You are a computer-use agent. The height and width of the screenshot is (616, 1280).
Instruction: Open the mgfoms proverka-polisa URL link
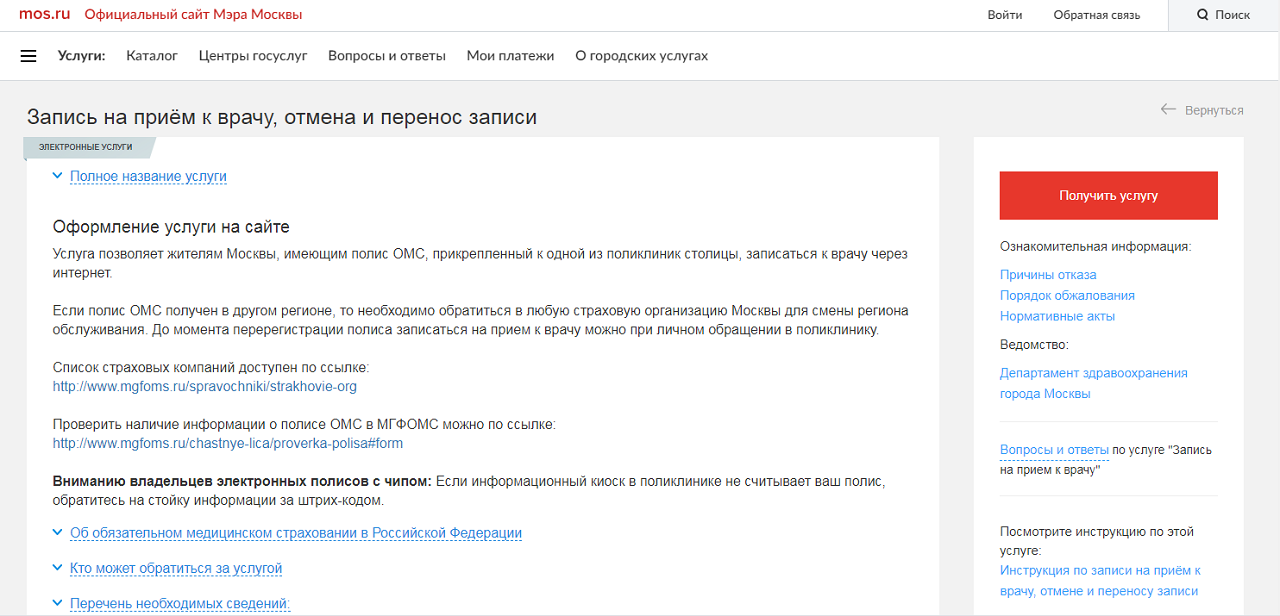click(x=228, y=443)
